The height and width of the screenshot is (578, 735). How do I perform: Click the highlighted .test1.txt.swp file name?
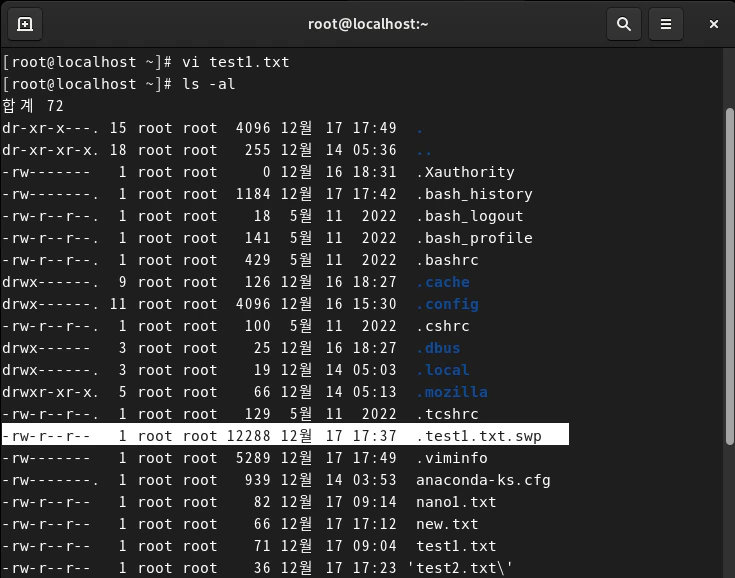(479, 436)
